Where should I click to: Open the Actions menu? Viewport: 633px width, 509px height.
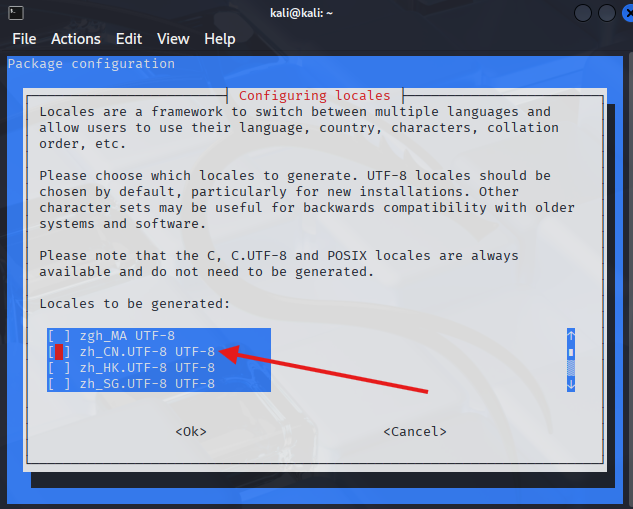click(76, 39)
